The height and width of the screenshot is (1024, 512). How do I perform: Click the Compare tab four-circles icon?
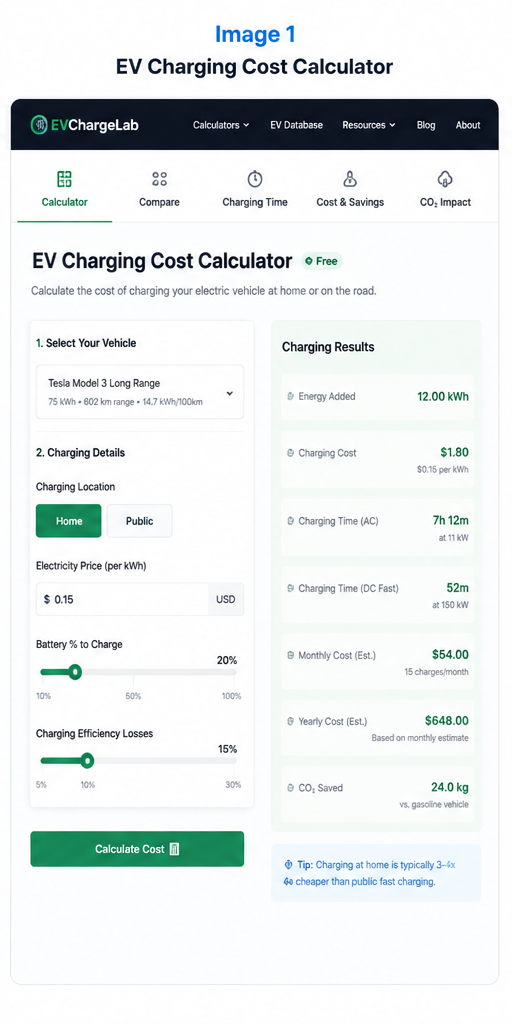159,179
